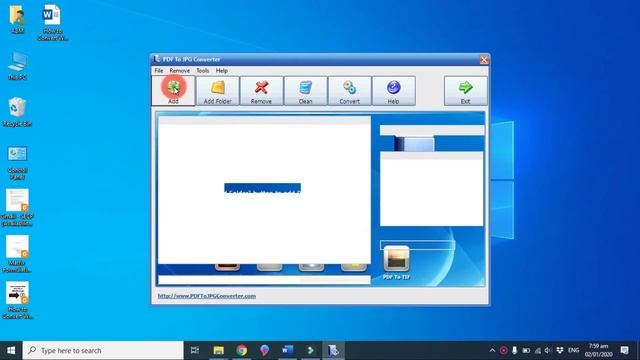Open Help from the toolbar

point(393,91)
